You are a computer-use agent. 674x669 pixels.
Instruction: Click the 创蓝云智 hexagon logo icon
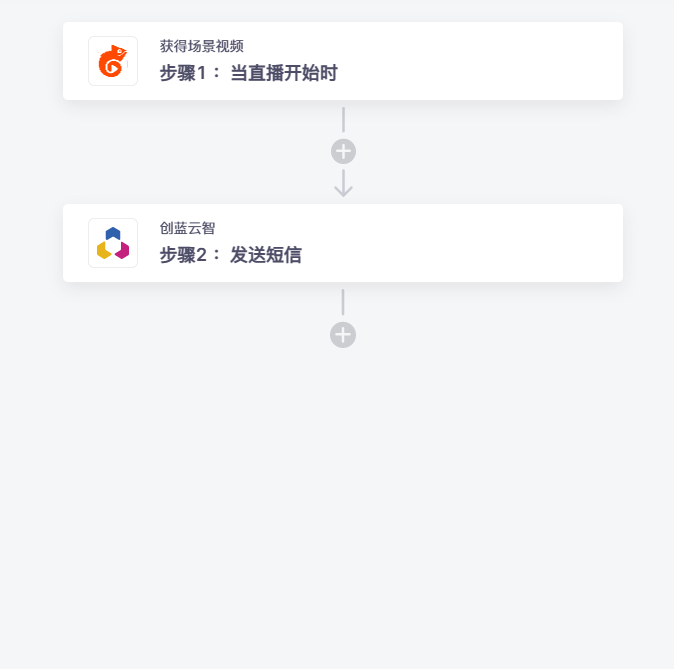113,243
